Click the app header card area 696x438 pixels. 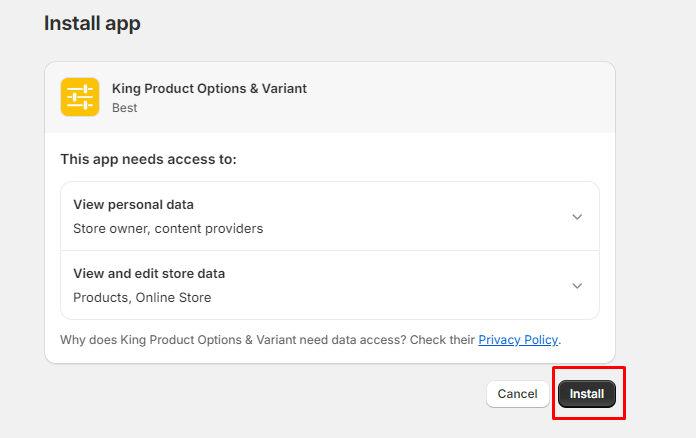(x=450, y=97)
